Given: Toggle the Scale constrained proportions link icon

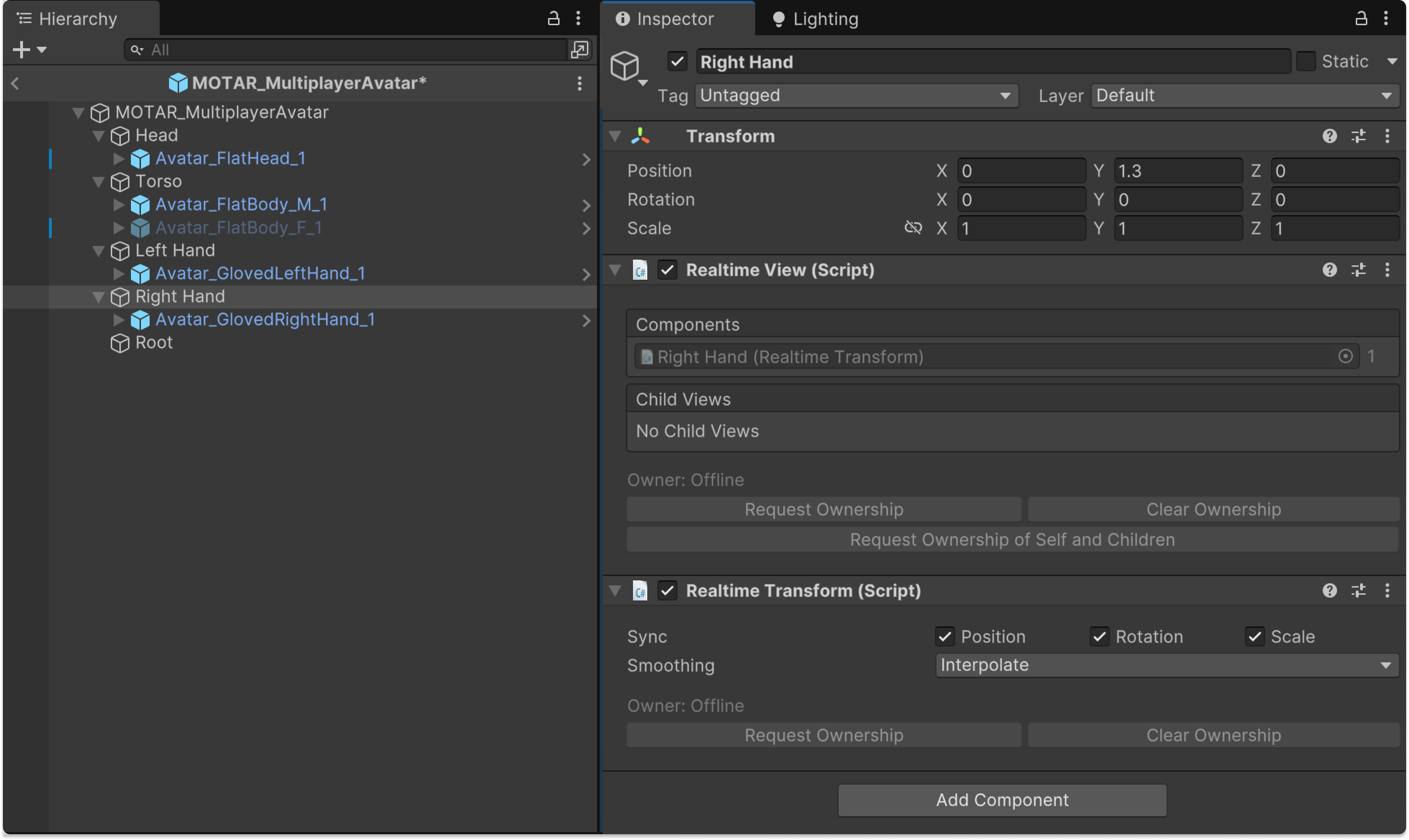Looking at the screenshot, I should [x=912, y=228].
